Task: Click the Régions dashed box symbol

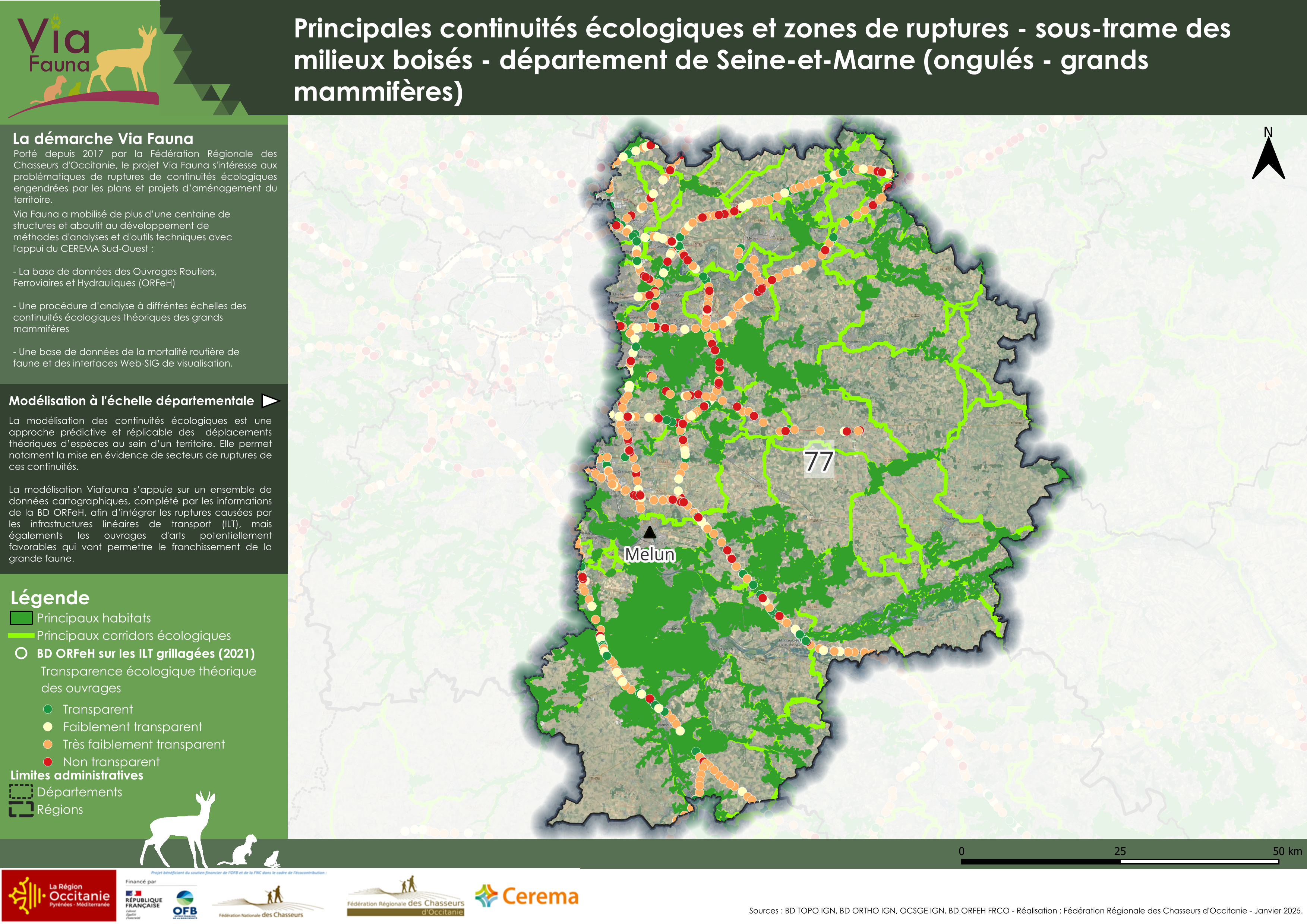Action: coord(21,809)
